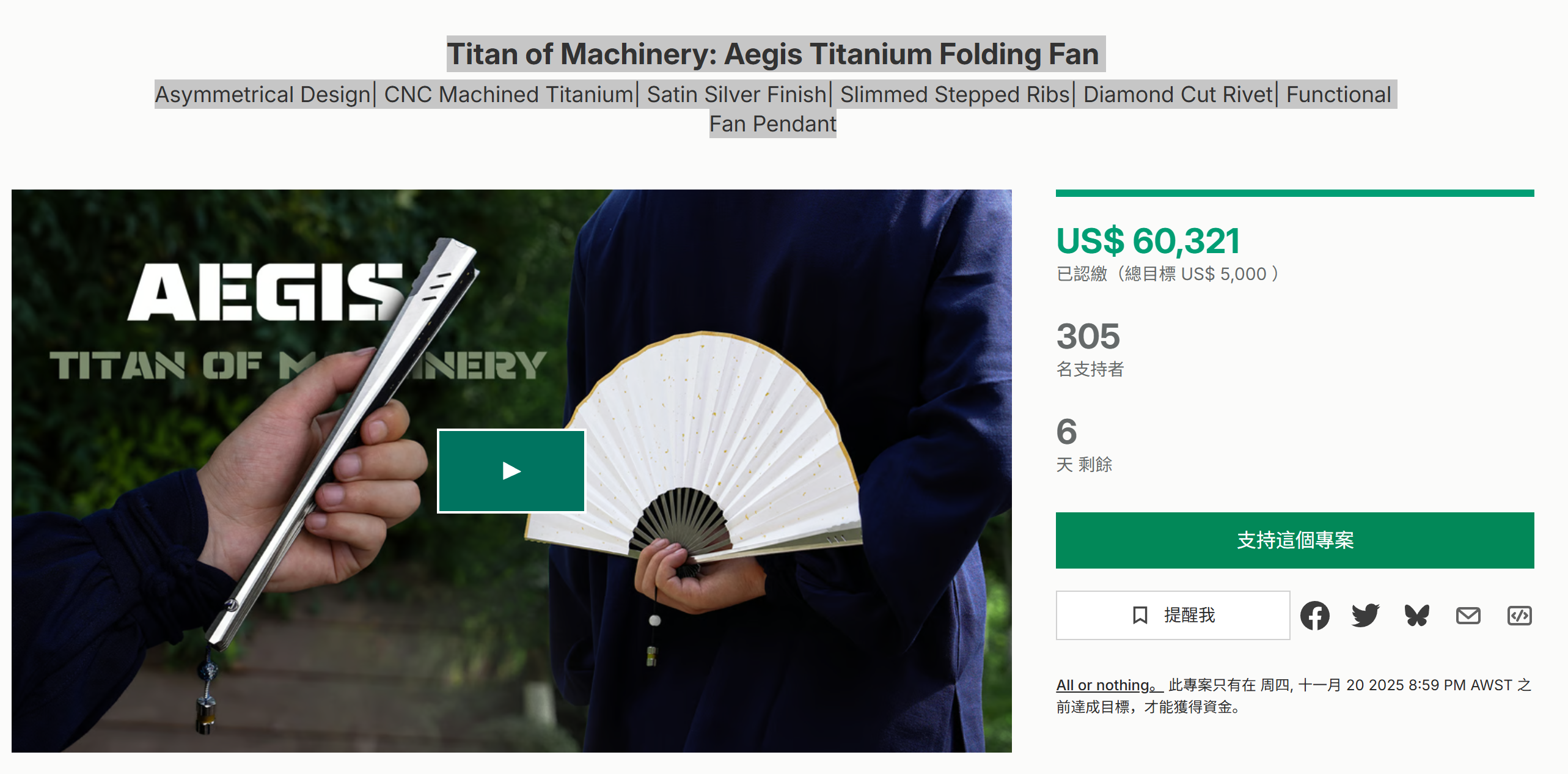Select the project title heading text
Viewport: 1568px width, 774px height.
coord(775,54)
